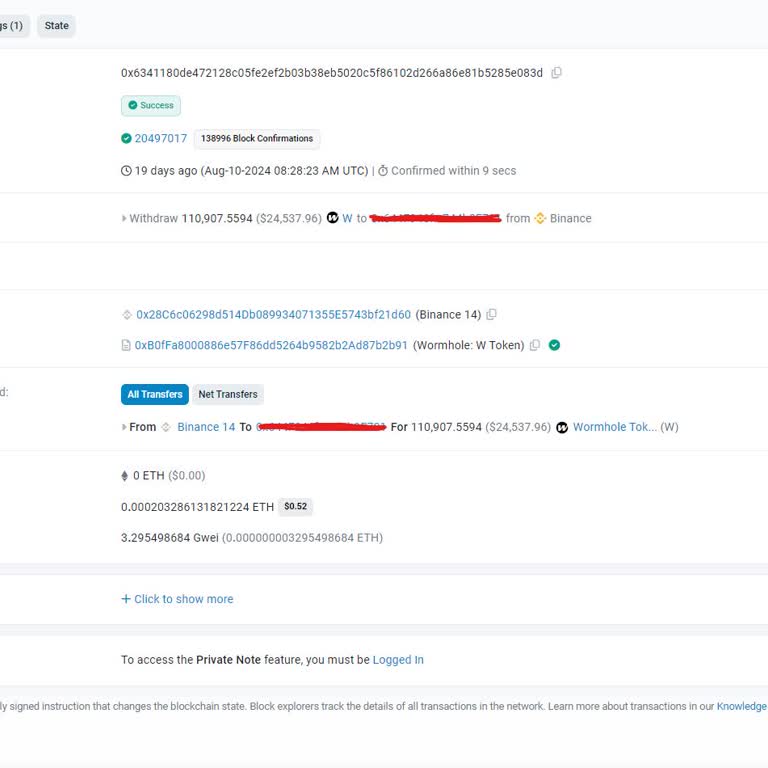Expand the Withdraw action arrow
The height and width of the screenshot is (768, 768).
(124, 219)
